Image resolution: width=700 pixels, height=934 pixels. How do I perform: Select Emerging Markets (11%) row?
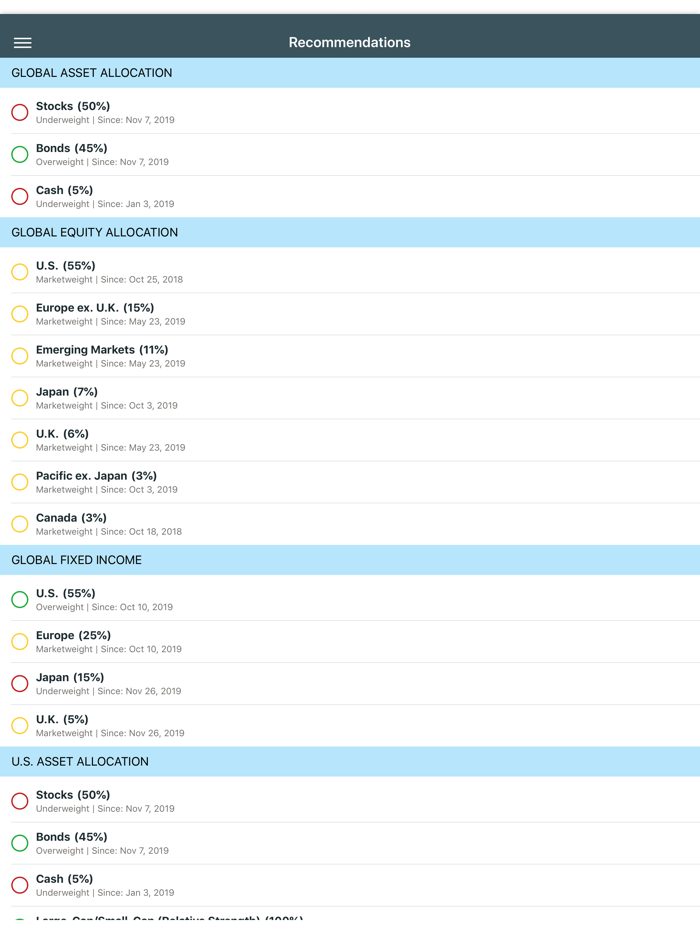[x=350, y=356]
